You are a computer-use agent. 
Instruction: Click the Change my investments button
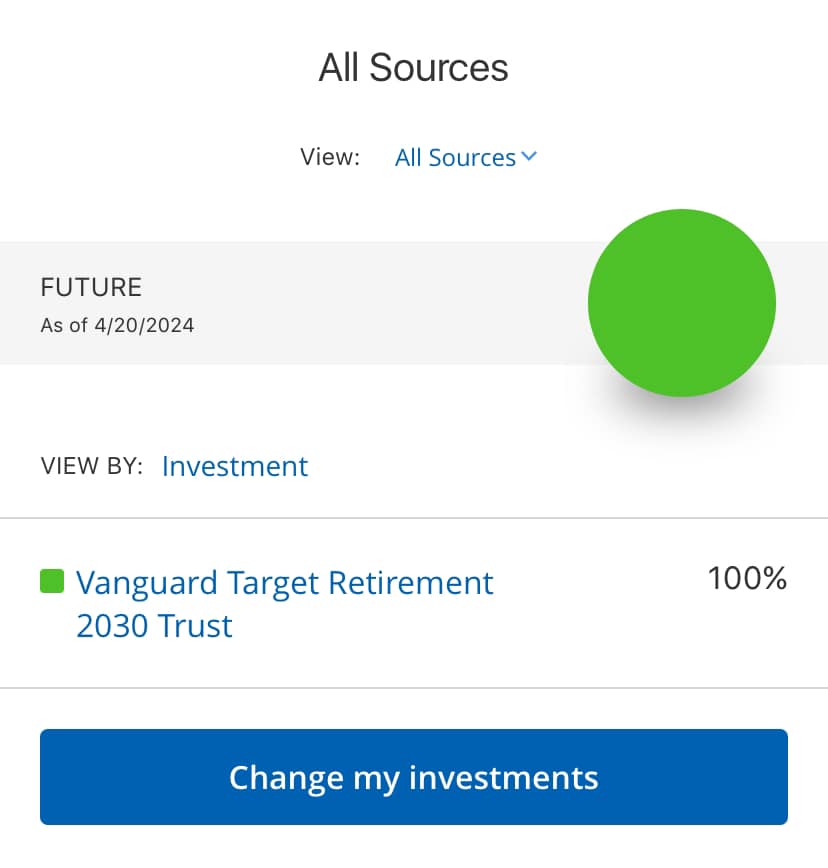[x=414, y=777]
